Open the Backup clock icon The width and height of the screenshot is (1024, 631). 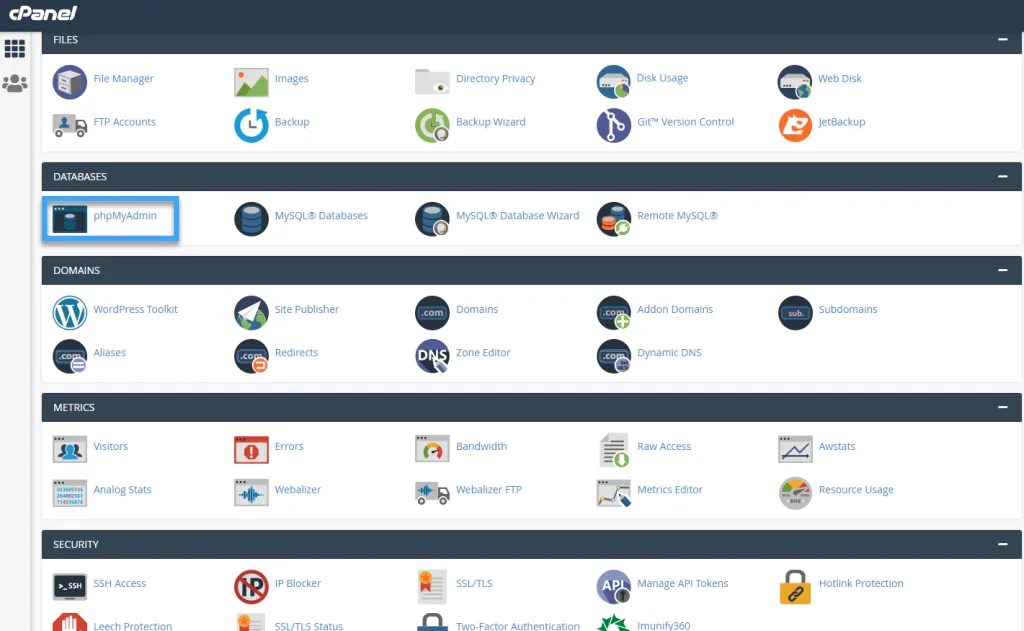click(251, 125)
